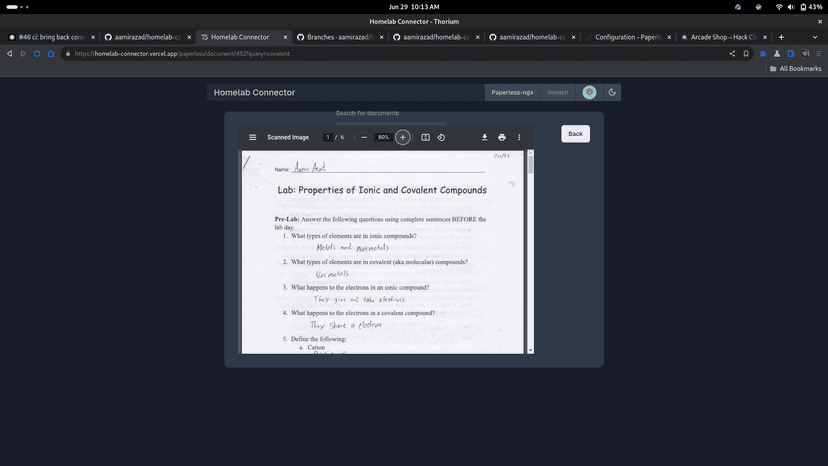Download the Scanned Image PDF
This screenshot has width=828, height=466.
(x=484, y=137)
